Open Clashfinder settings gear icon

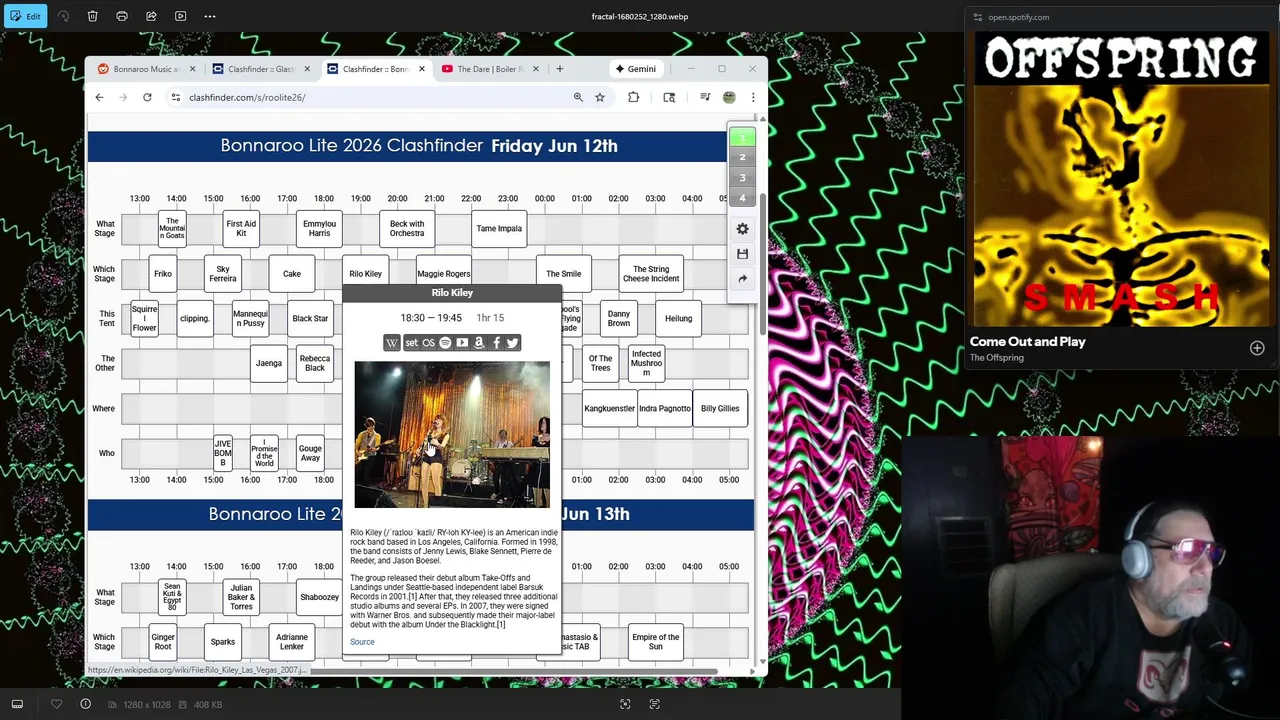[x=742, y=229]
